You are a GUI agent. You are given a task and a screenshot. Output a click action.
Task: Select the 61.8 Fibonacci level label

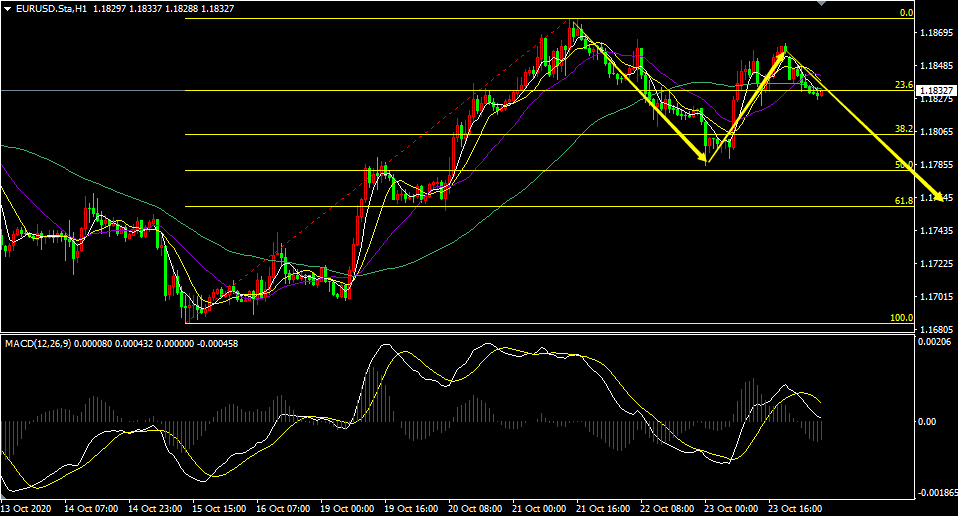coord(904,200)
